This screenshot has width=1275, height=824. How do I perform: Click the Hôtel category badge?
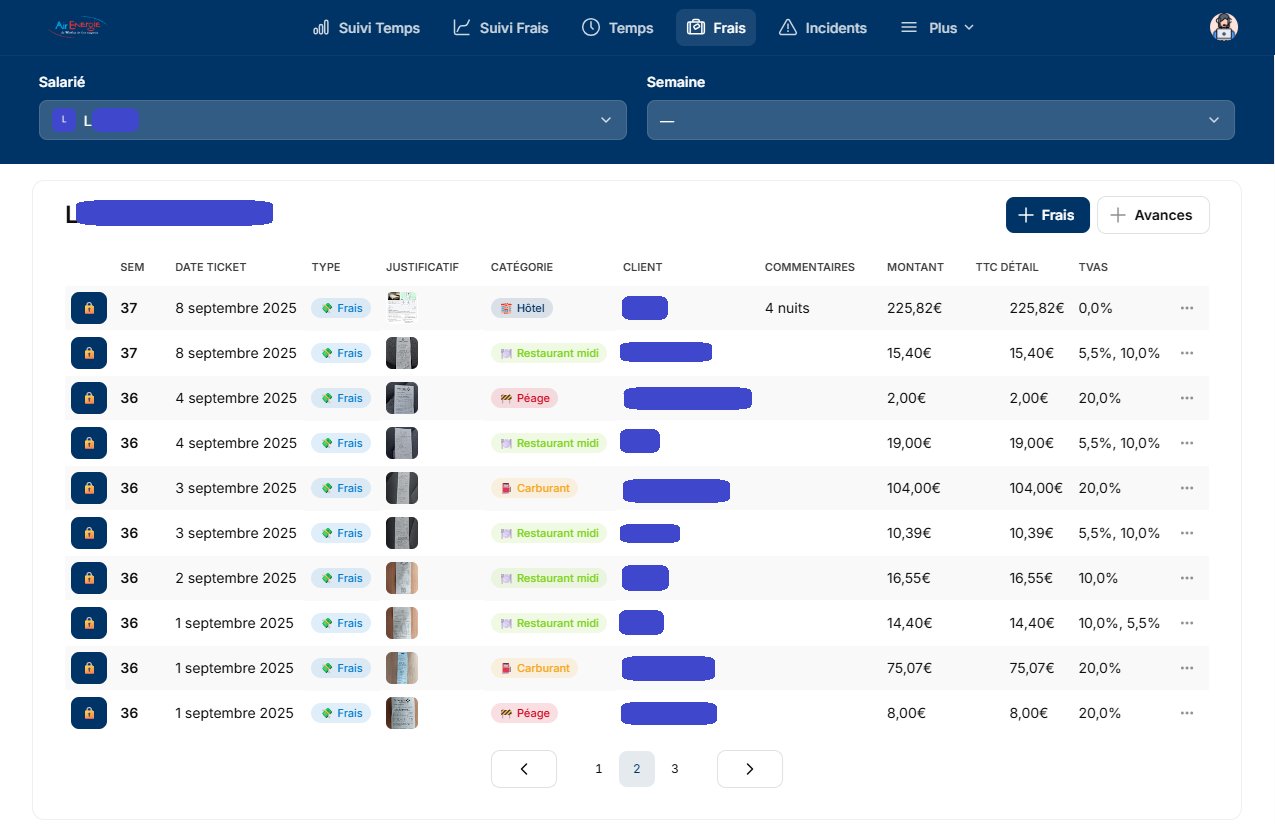(x=522, y=308)
